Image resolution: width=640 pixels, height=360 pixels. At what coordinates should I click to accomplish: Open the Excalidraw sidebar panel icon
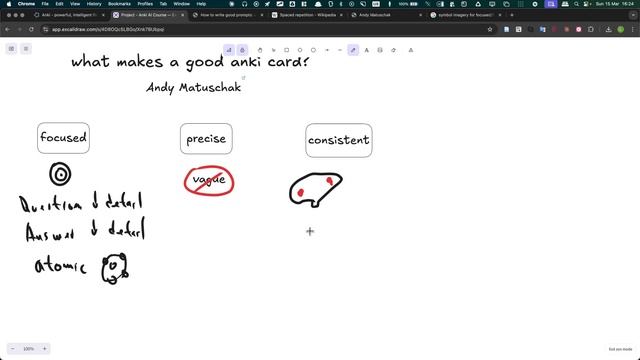click(x=11, y=49)
